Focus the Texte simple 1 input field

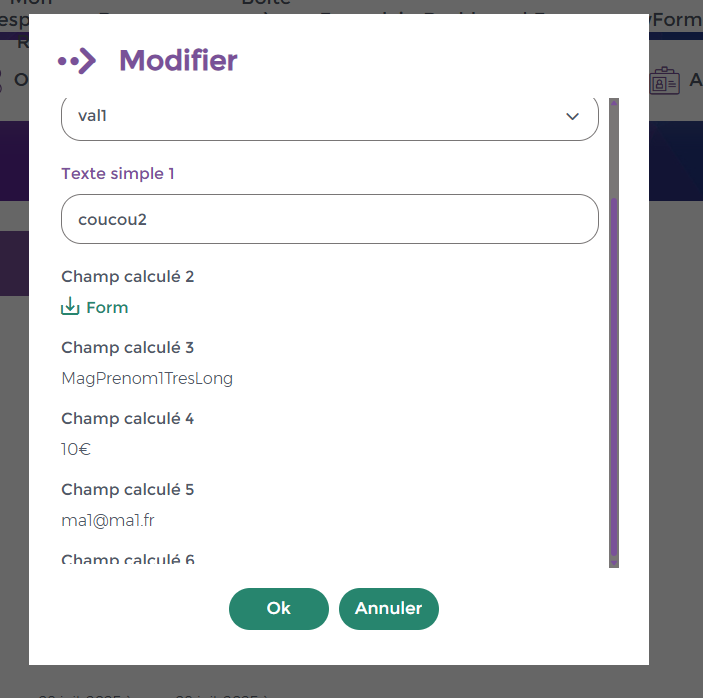pyautogui.click(x=329, y=219)
